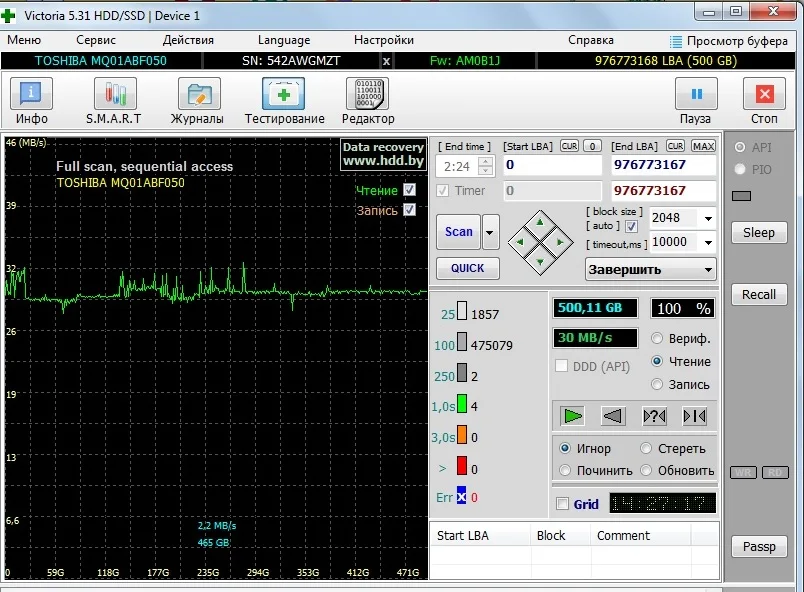The image size is (804, 592).
Task: Toggle the Чтение graph checkbox
Action: [409, 190]
